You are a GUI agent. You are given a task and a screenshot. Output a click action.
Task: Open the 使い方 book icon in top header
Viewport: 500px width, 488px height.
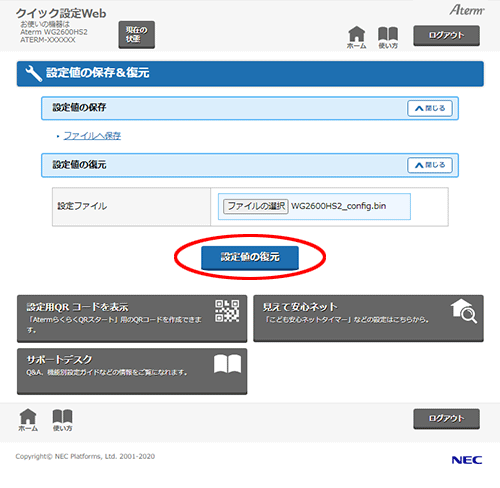388,37
